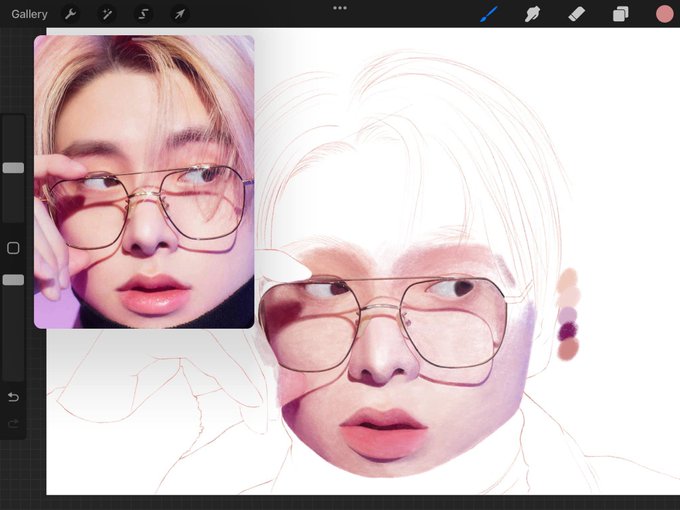This screenshot has width=680, height=510.
Task: Tap the dark magenta paint swatch on canvas
Action: (568, 331)
